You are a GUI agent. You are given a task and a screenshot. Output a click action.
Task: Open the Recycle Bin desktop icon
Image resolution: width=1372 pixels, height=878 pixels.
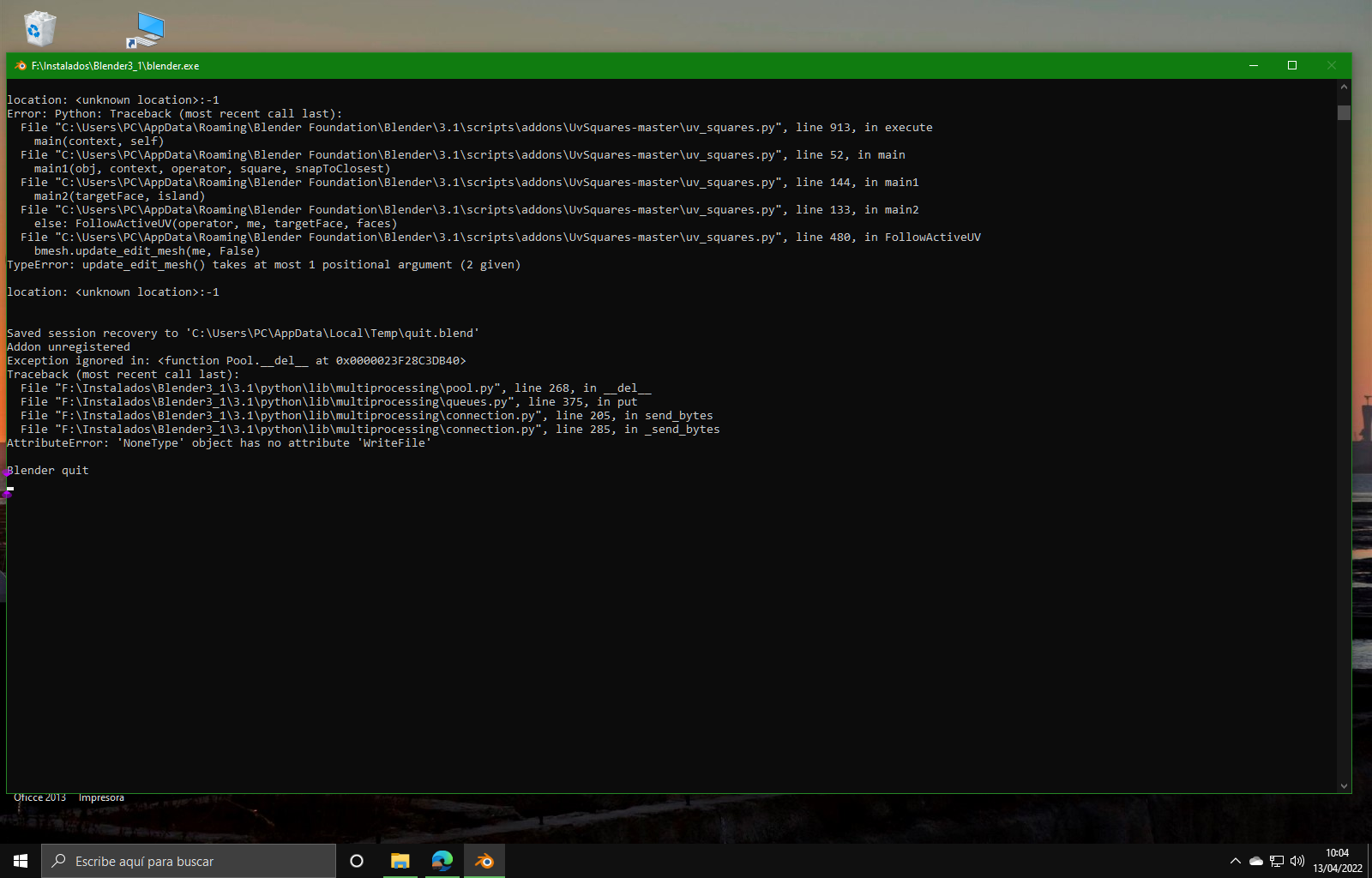(x=39, y=28)
